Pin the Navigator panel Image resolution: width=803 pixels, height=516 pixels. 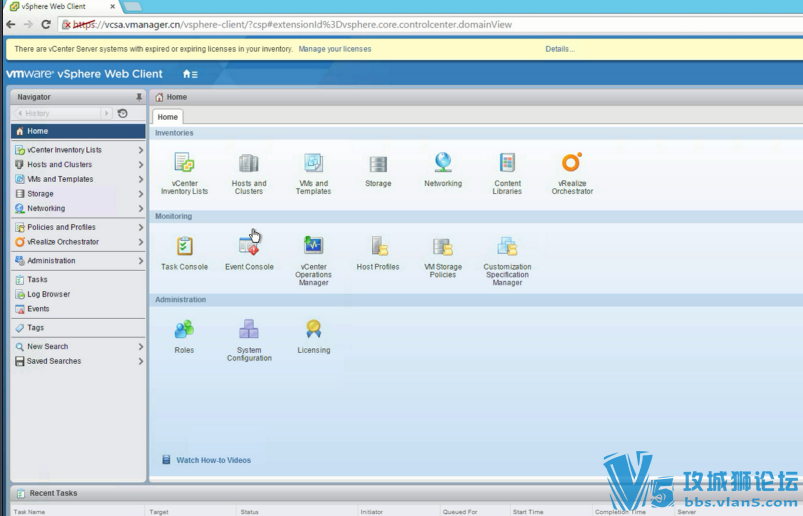139,97
